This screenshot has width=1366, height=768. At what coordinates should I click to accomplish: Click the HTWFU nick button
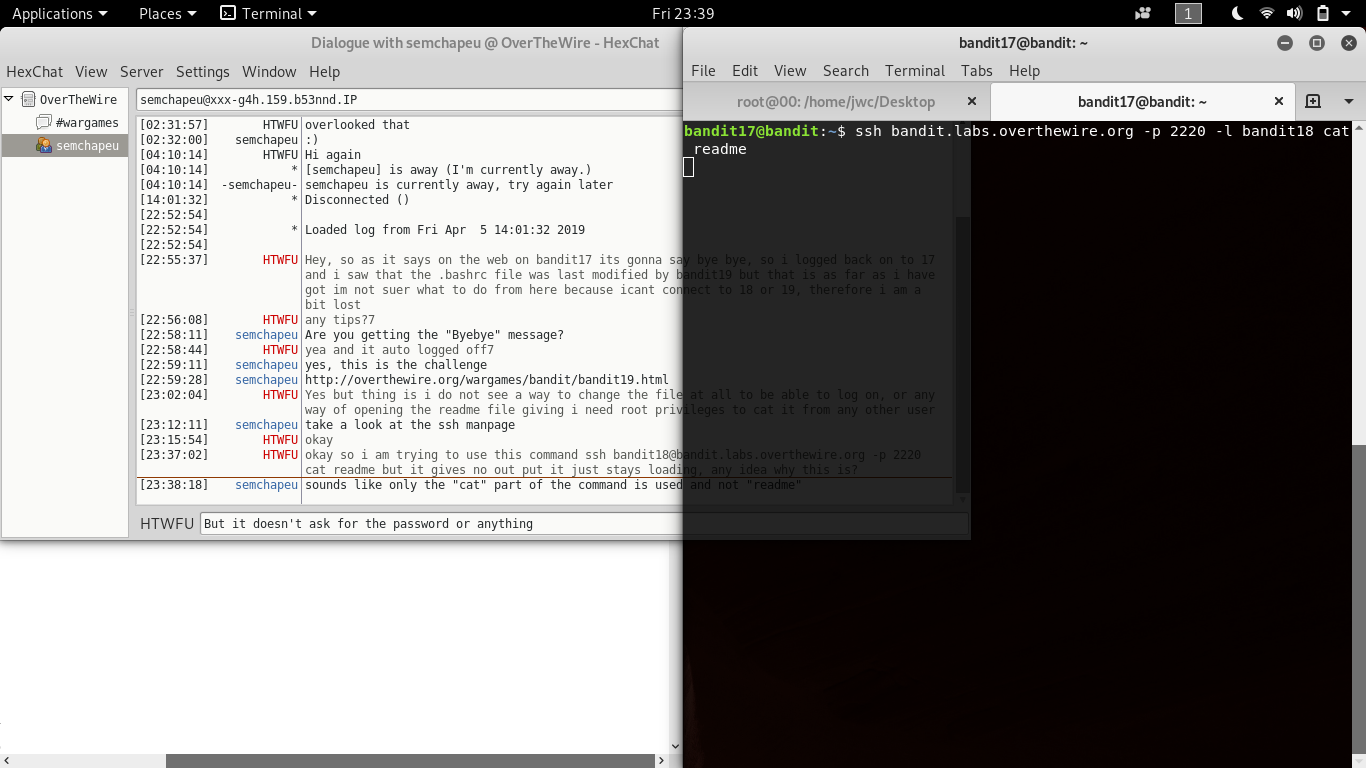click(167, 523)
